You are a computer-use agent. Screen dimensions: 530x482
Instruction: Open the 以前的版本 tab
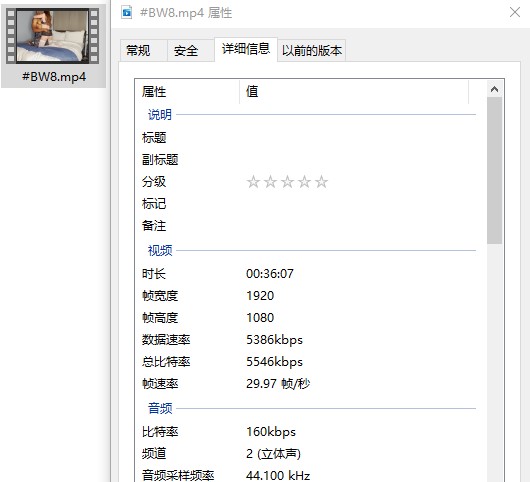(312, 51)
